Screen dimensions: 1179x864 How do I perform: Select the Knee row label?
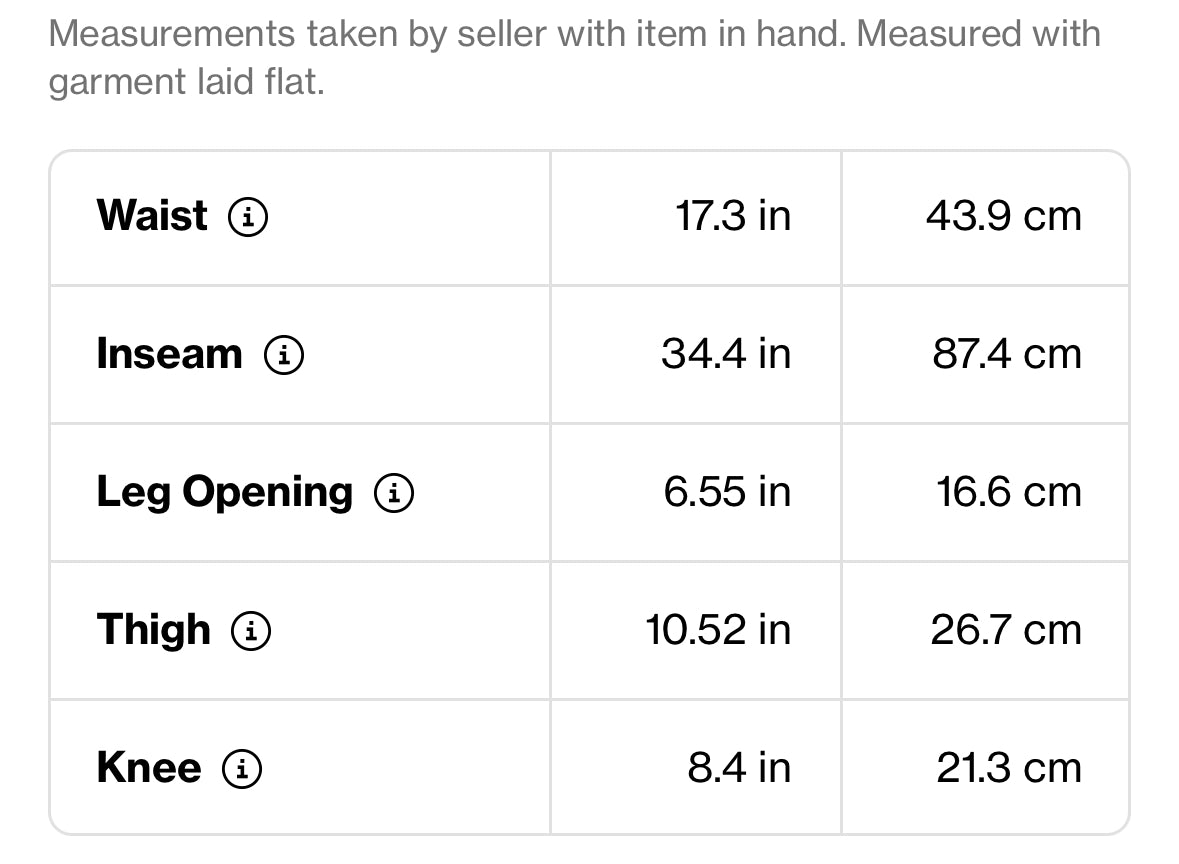pos(149,768)
